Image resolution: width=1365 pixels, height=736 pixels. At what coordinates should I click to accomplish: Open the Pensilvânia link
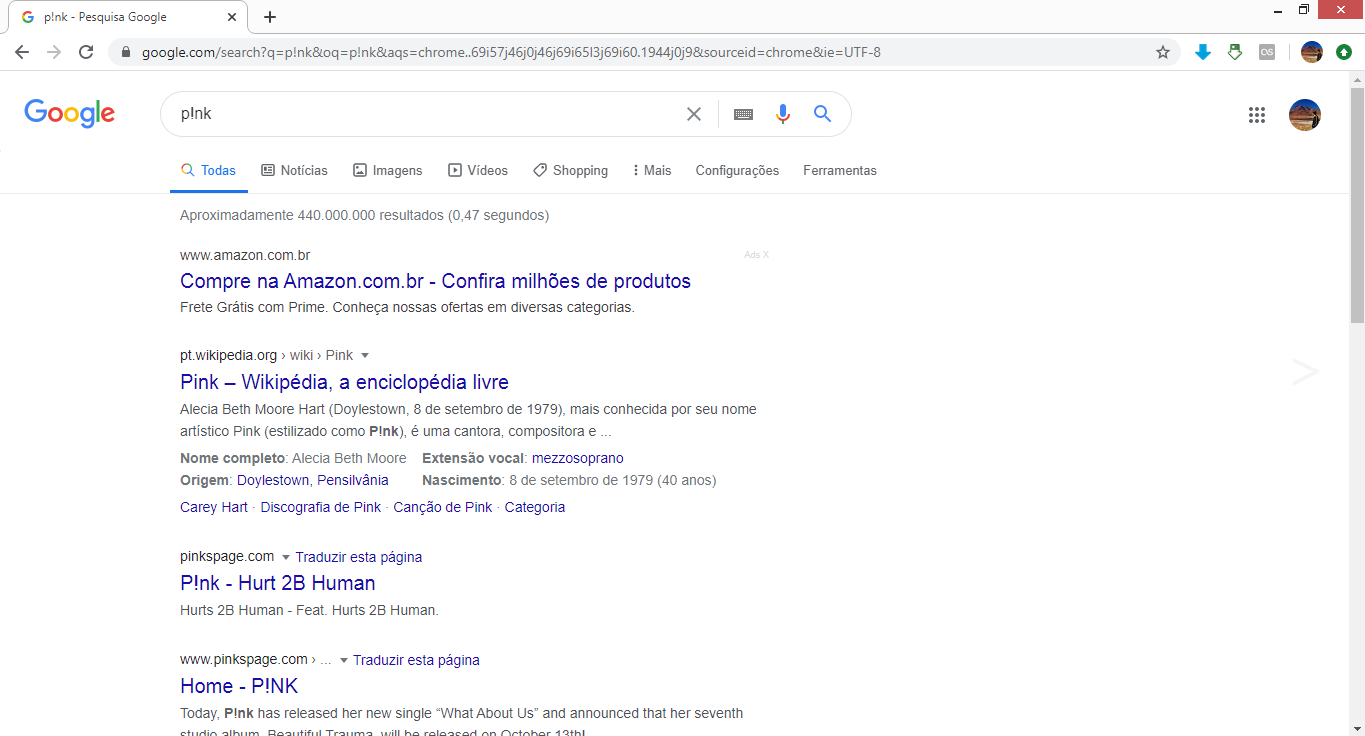353,480
